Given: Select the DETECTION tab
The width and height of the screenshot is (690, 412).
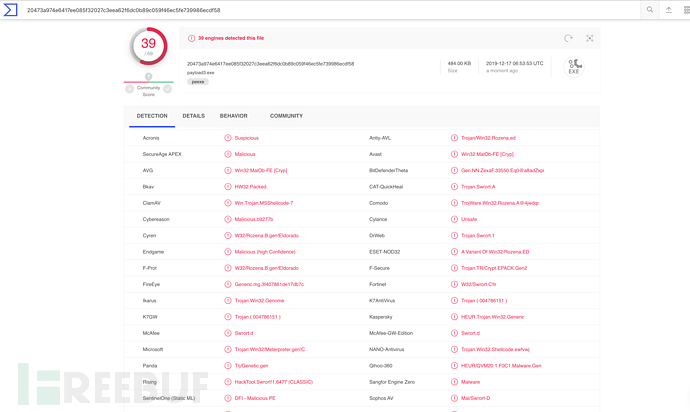Looking at the screenshot, I should (x=152, y=116).
